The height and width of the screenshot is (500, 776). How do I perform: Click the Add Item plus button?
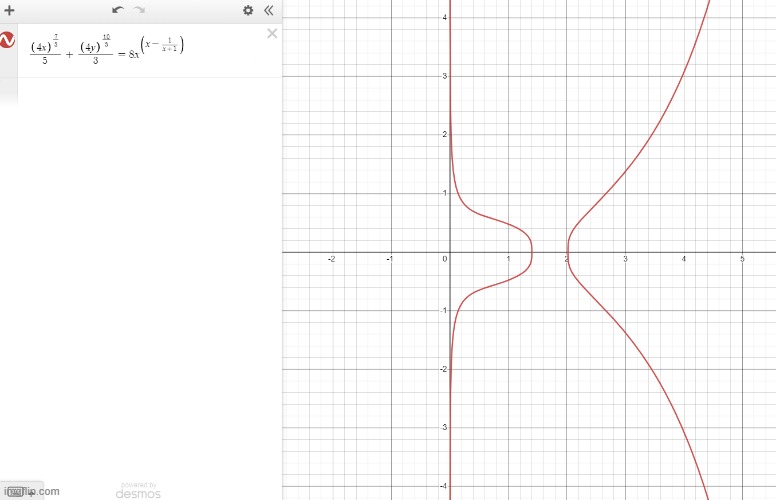pyautogui.click(x=10, y=10)
